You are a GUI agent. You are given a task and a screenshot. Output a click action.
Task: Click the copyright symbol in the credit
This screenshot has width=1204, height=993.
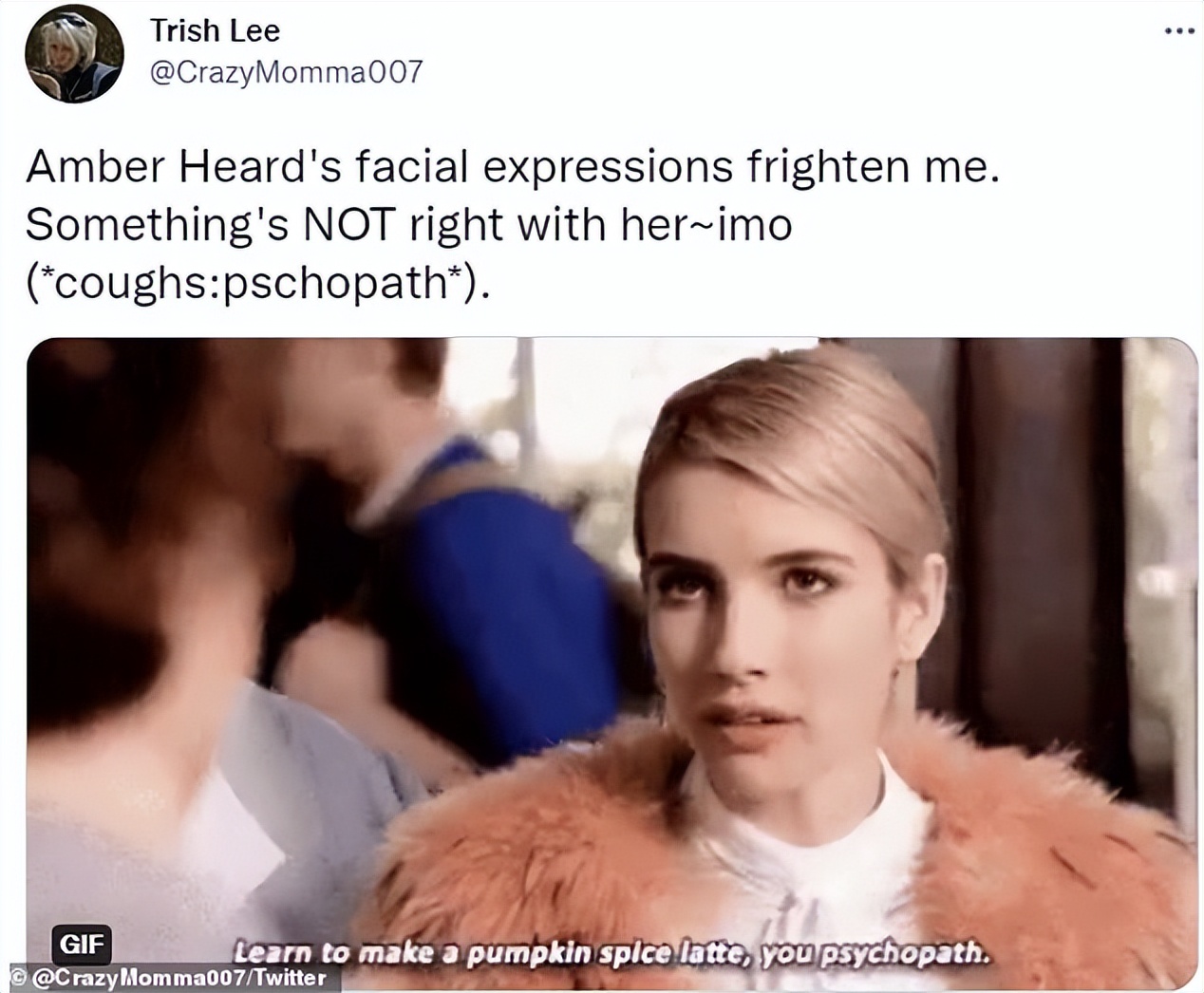17,976
